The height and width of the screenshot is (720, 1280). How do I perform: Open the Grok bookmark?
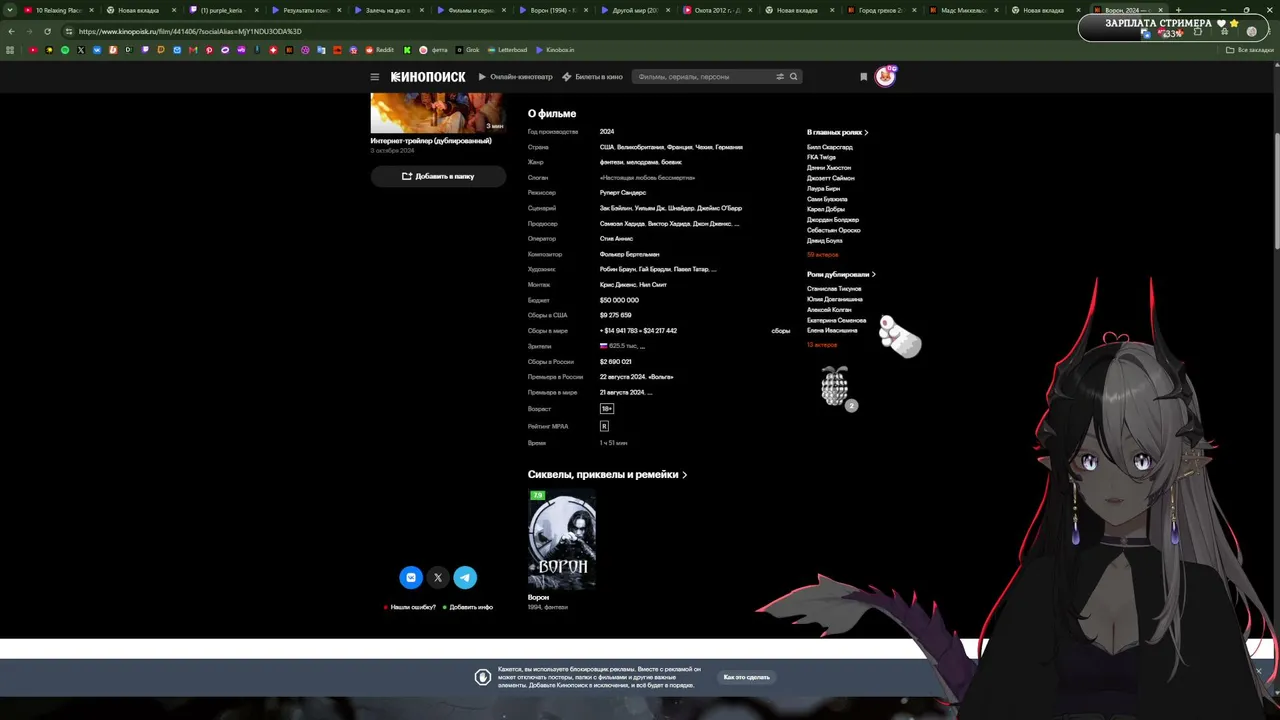(468, 50)
